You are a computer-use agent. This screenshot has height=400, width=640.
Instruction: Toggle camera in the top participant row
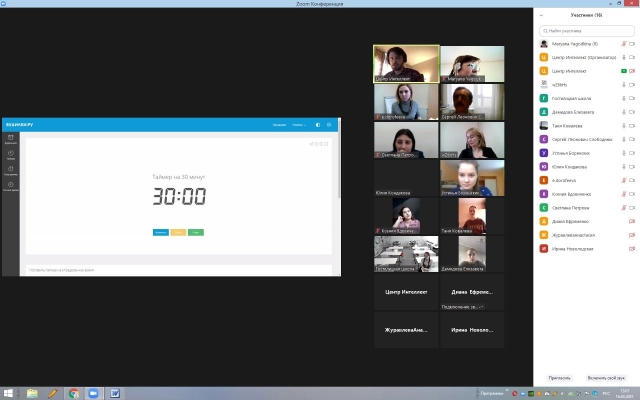[632, 44]
